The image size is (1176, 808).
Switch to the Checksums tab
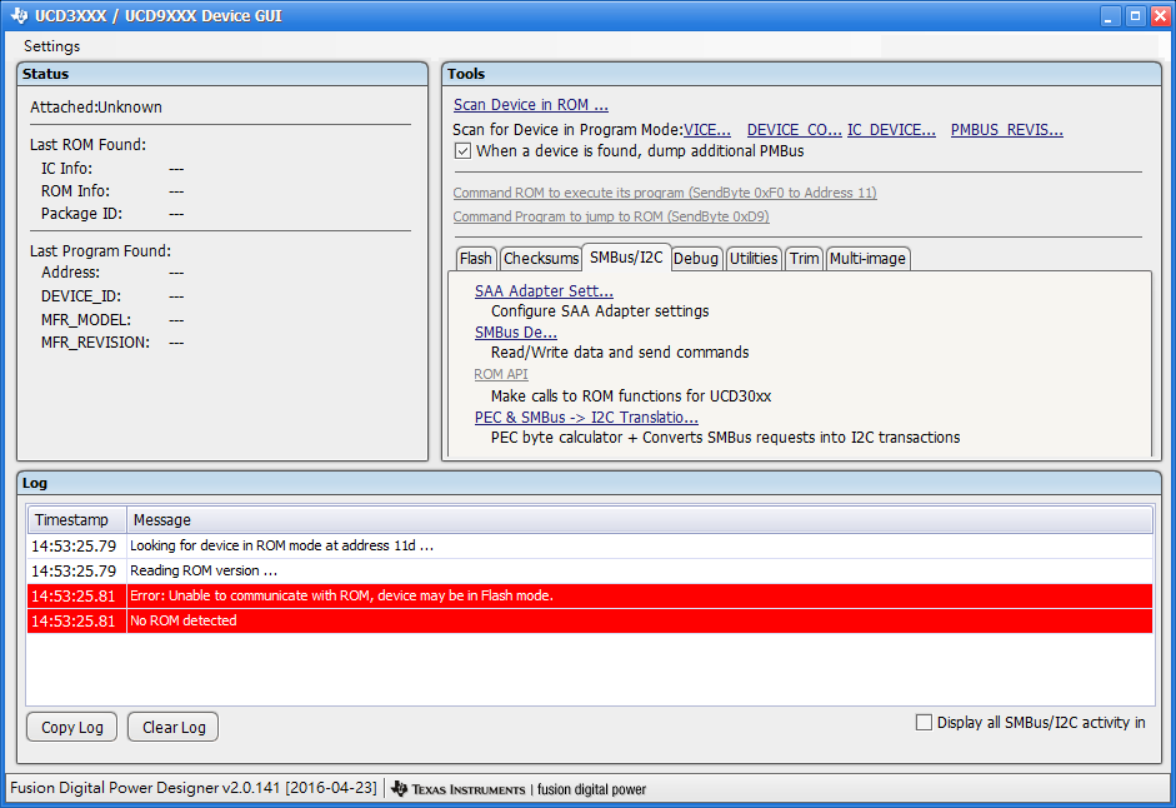(540, 259)
